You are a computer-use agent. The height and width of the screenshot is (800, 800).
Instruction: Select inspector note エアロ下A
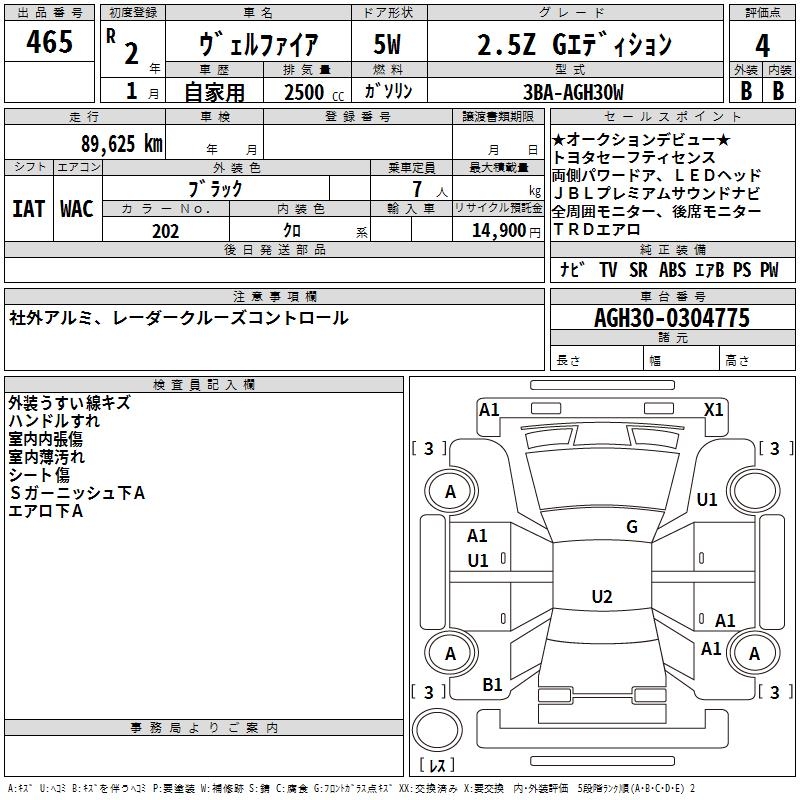tap(45, 511)
